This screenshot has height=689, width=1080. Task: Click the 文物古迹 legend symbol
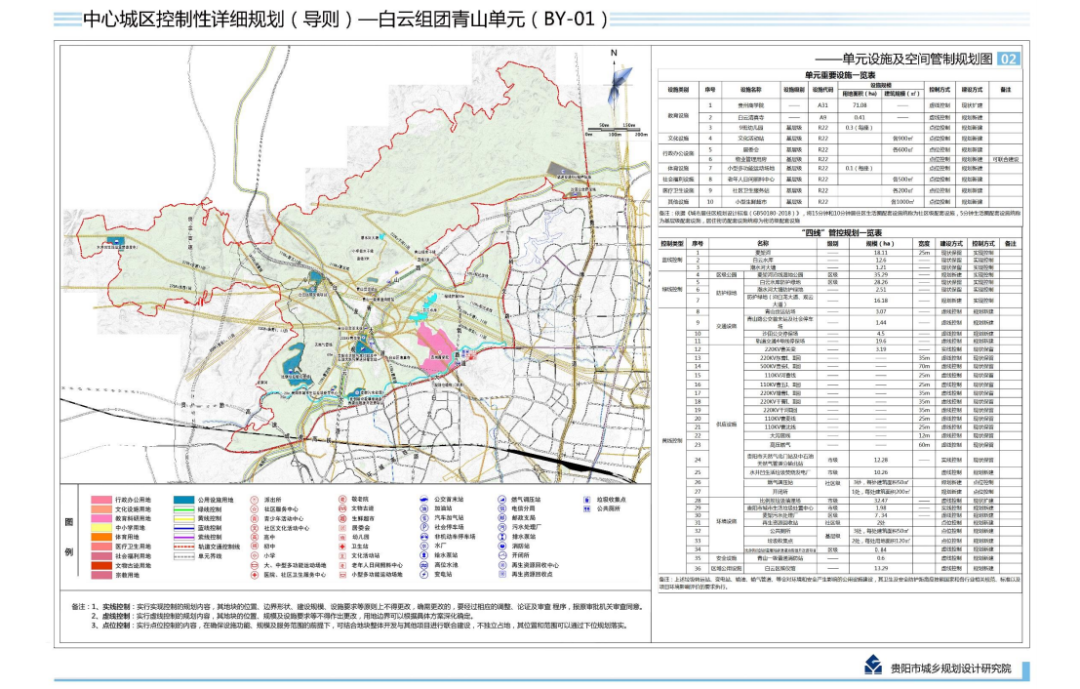pos(342,508)
